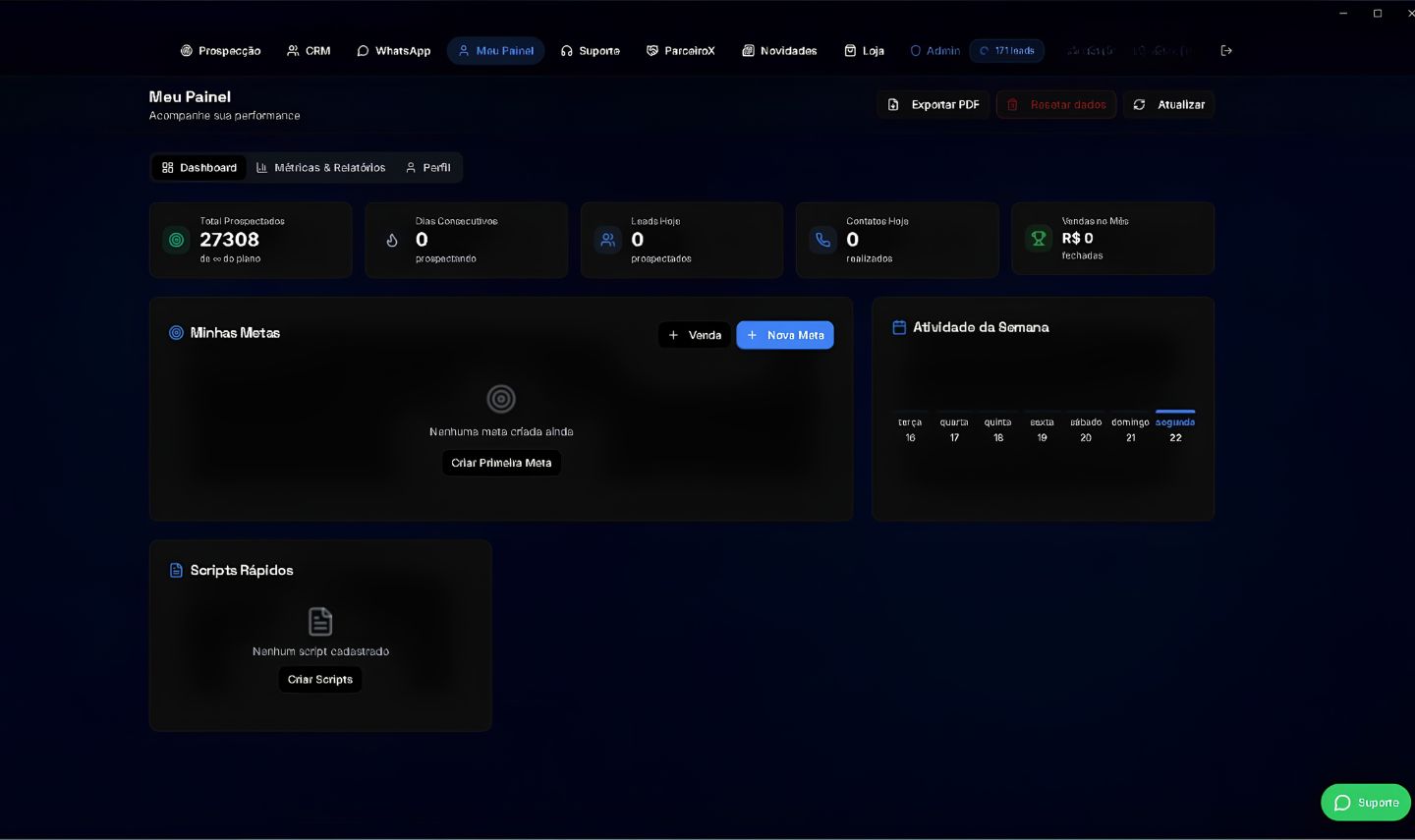Select sábado 20 in weekly activity
The image size is (1415, 840).
click(x=1086, y=429)
